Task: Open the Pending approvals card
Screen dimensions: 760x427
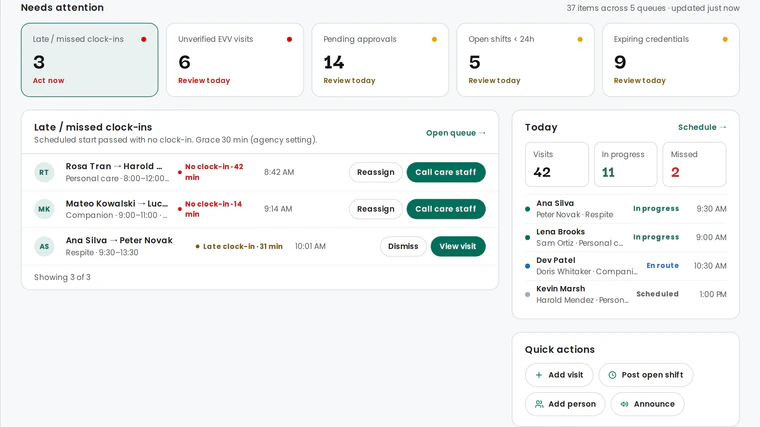Action: [x=380, y=60]
